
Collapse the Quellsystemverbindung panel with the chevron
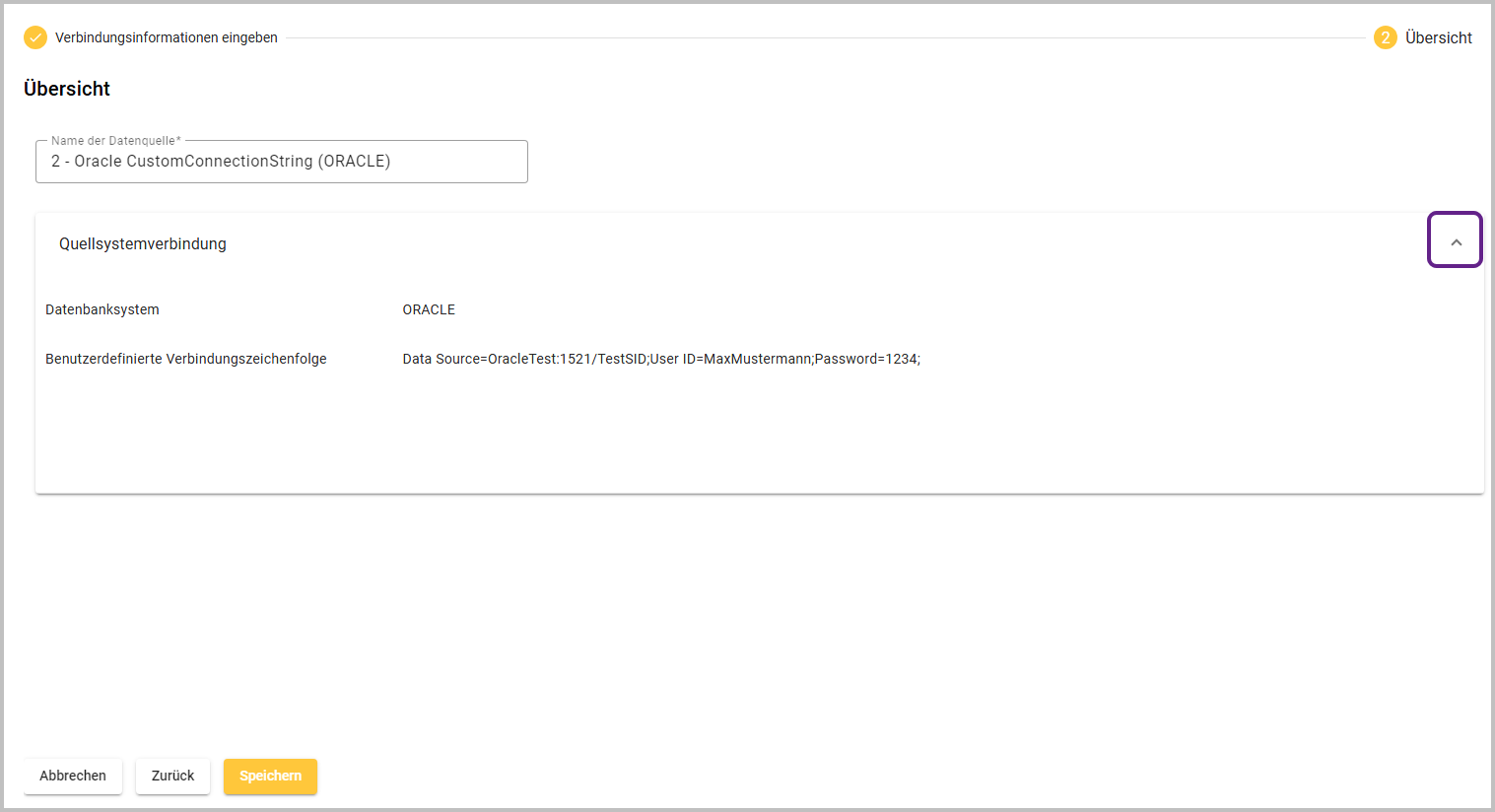(x=1455, y=241)
